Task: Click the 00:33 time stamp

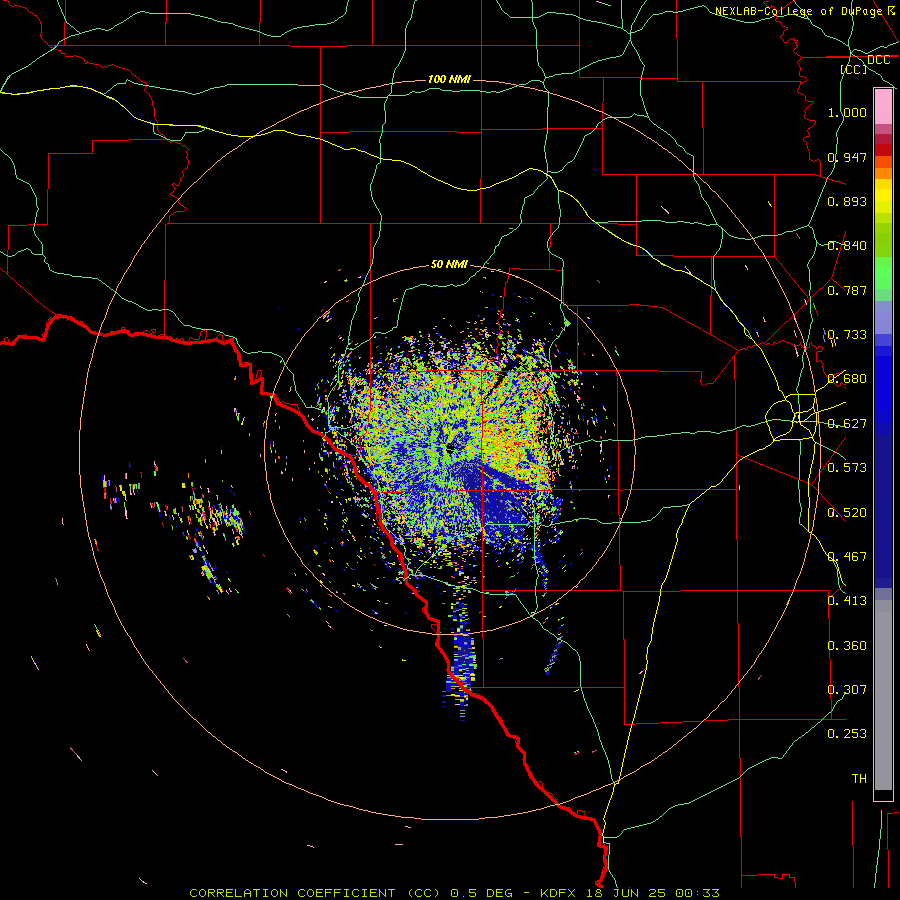Action: (697, 893)
